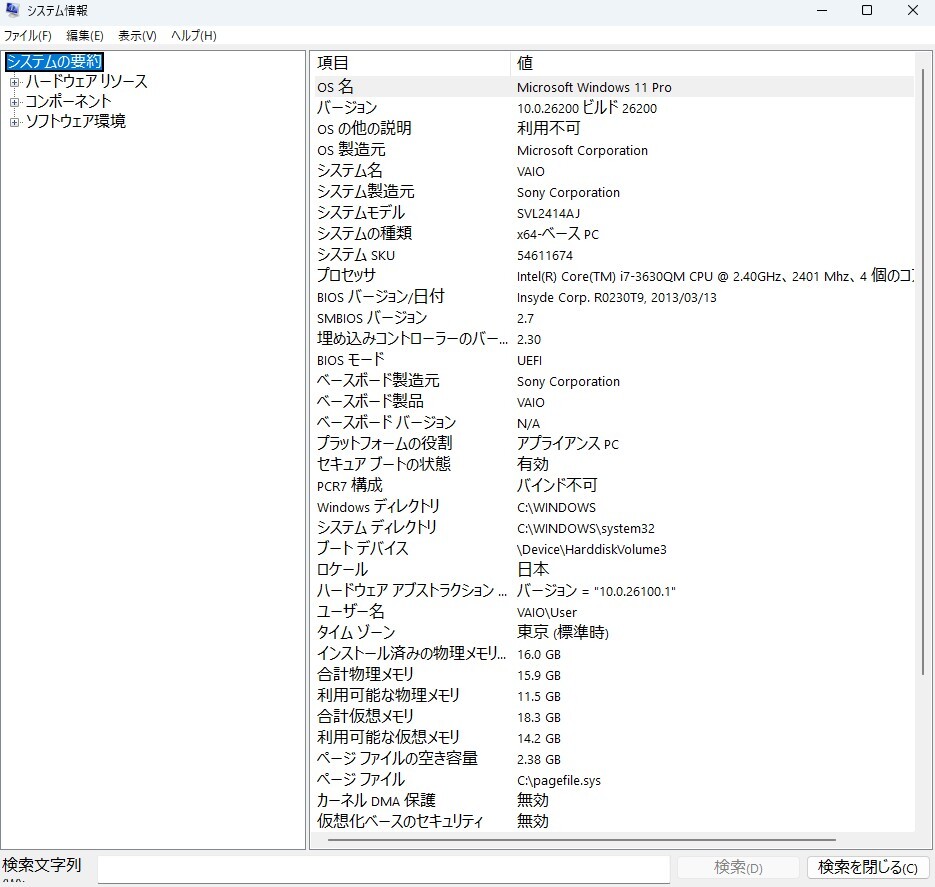The height and width of the screenshot is (887, 935).
Task: Click the システム情報 icon in the title bar
Action: coord(12,11)
